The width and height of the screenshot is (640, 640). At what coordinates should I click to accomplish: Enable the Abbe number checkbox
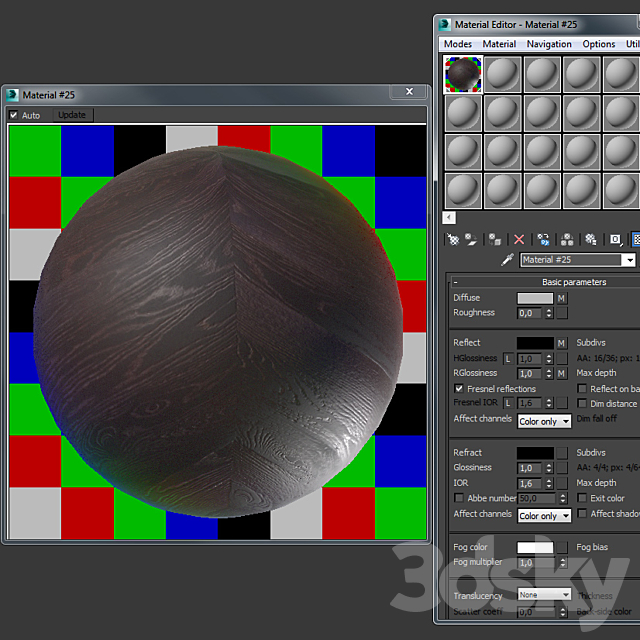[x=459, y=498]
